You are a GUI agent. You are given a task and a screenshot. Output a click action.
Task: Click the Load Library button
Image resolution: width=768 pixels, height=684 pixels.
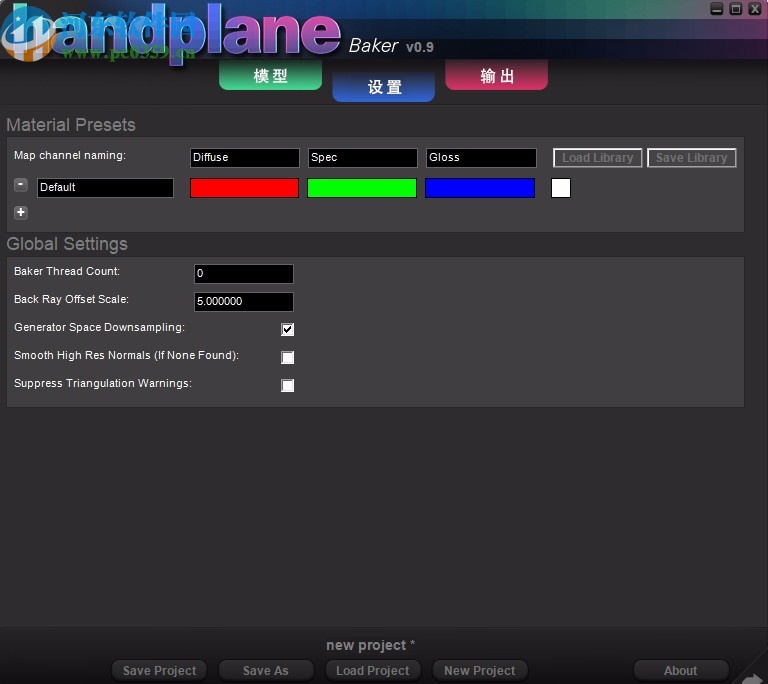pyautogui.click(x=598, y=158)
